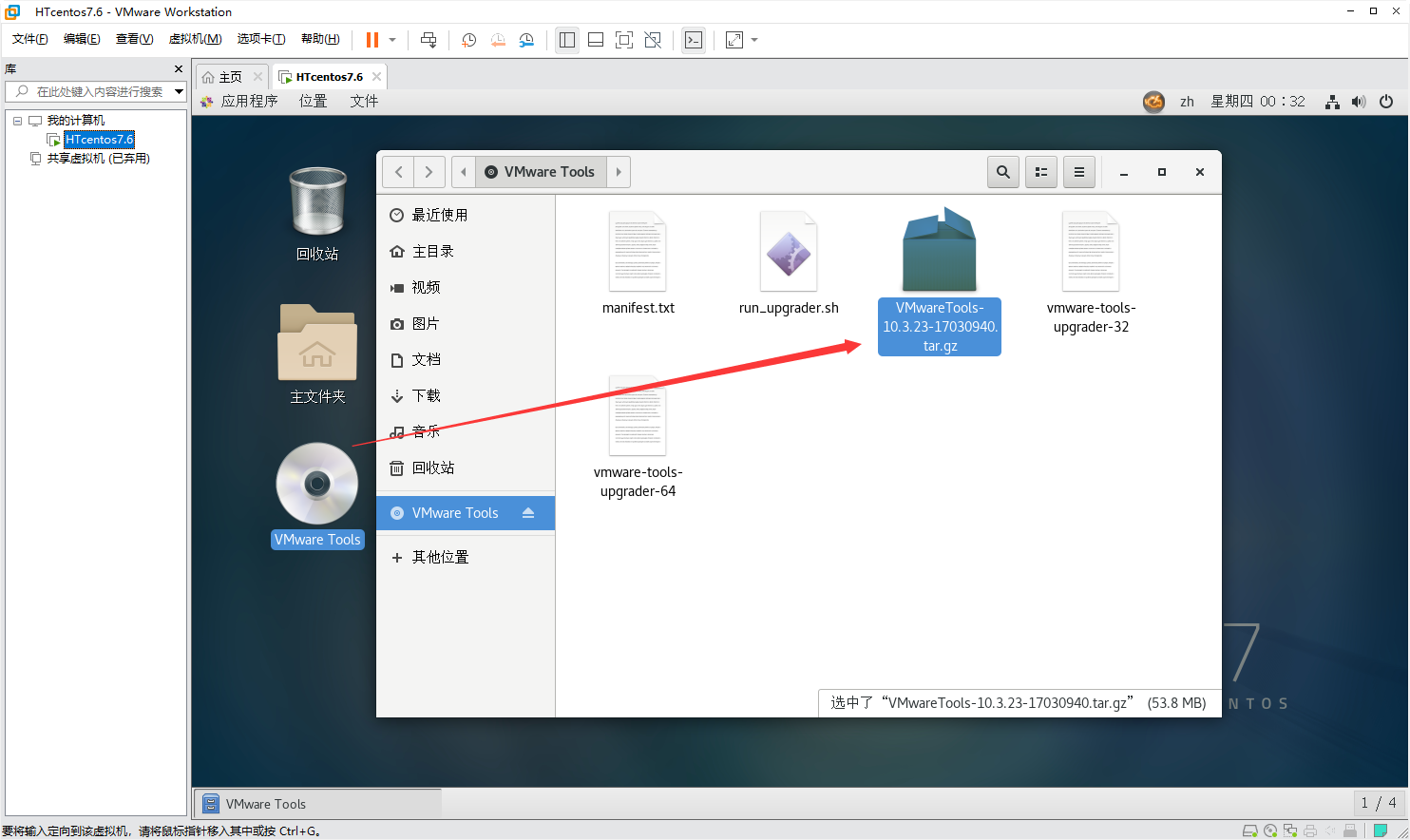Open the 查看(V) menu

click(x=134, y=39)
